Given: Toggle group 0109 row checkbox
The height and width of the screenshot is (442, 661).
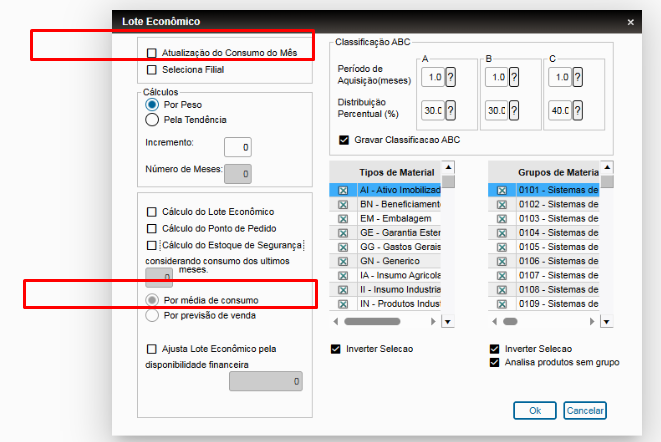Looking at the screenshot, I should pyautogui.click(x=502, y=304).
